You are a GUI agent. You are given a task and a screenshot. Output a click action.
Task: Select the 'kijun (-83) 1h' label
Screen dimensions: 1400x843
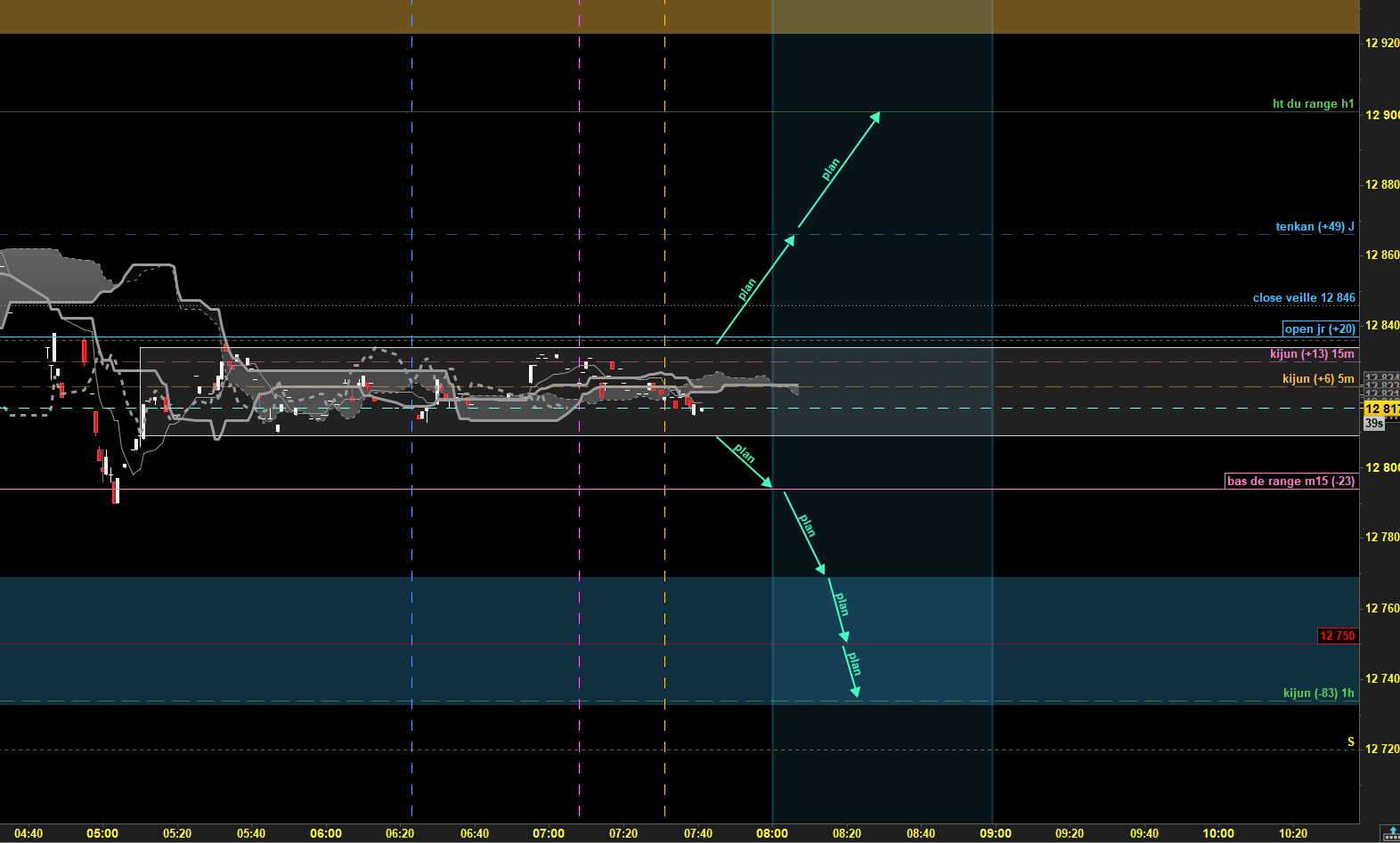click(1318, 693)
